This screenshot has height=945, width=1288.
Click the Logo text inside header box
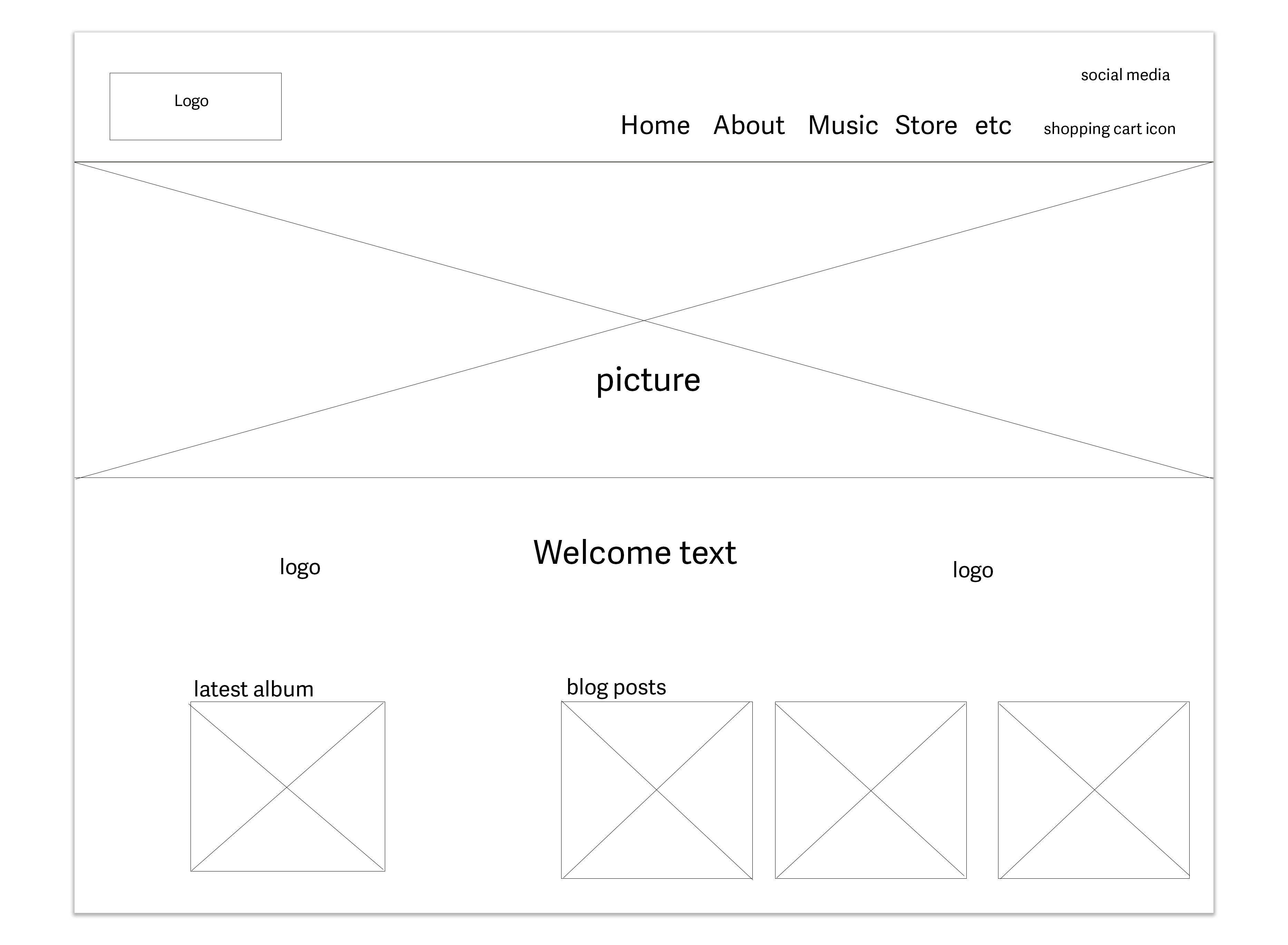pos(191,101)
